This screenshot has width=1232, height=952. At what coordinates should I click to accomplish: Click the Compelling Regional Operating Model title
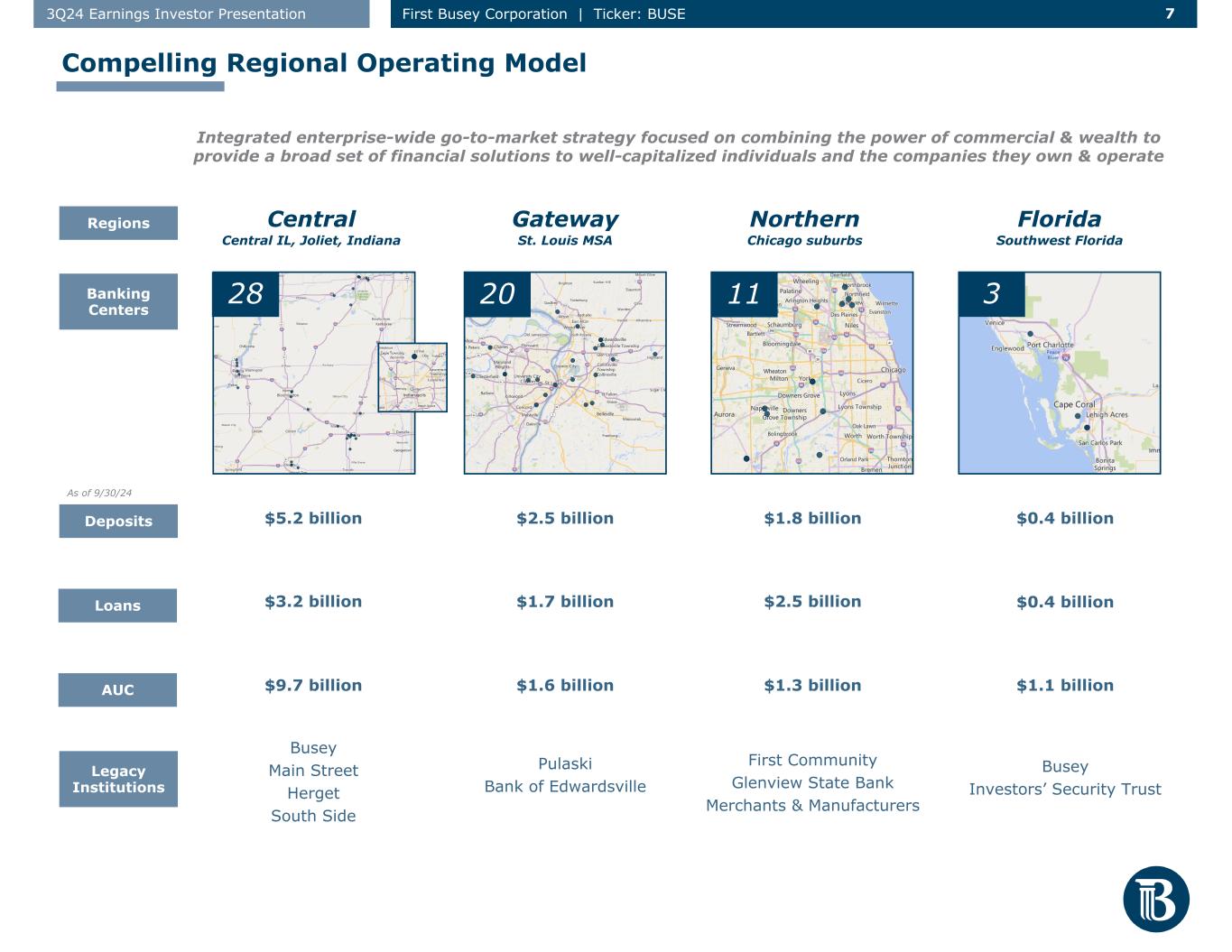pyautogui.click(x=323, y=63)
